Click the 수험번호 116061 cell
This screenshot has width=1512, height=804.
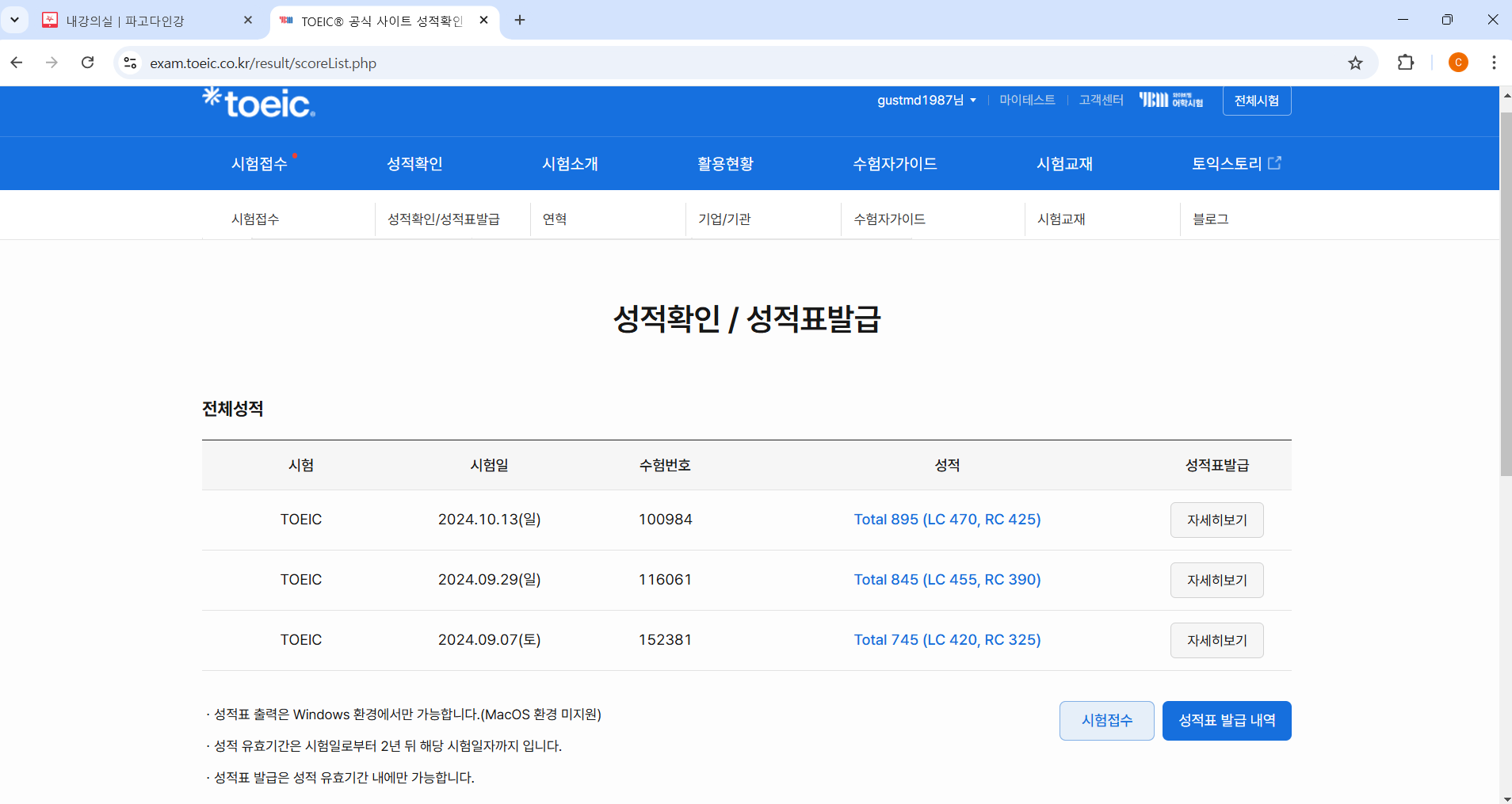click(x=666, y=580)
